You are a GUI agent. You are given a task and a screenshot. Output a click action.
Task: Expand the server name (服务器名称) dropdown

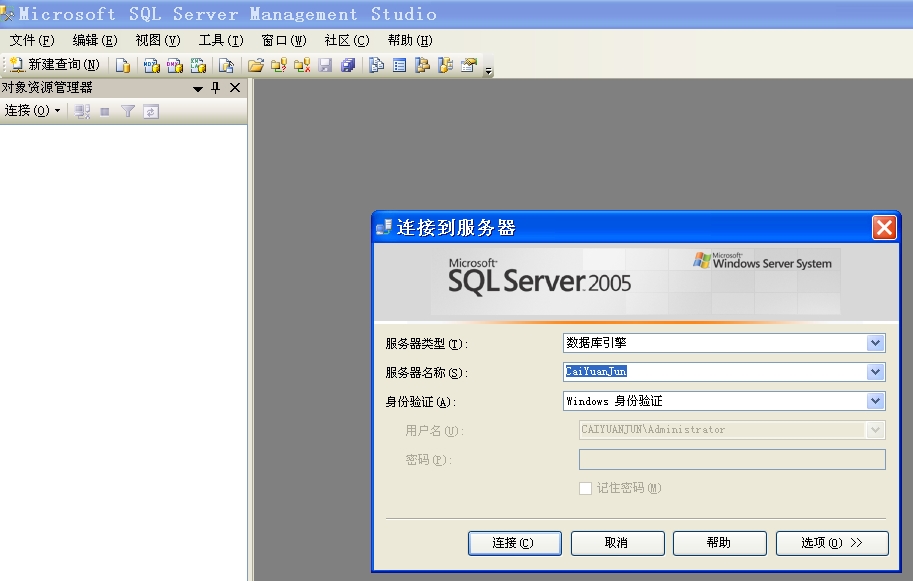tap(875, 372)
